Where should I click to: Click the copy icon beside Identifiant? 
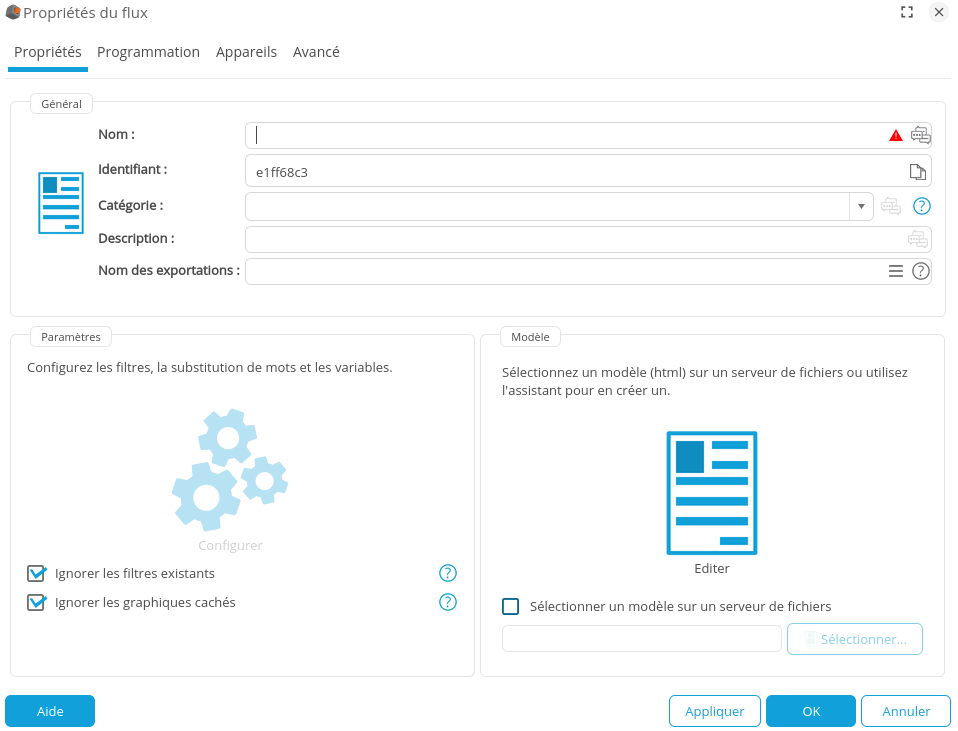tap(917, 171)
